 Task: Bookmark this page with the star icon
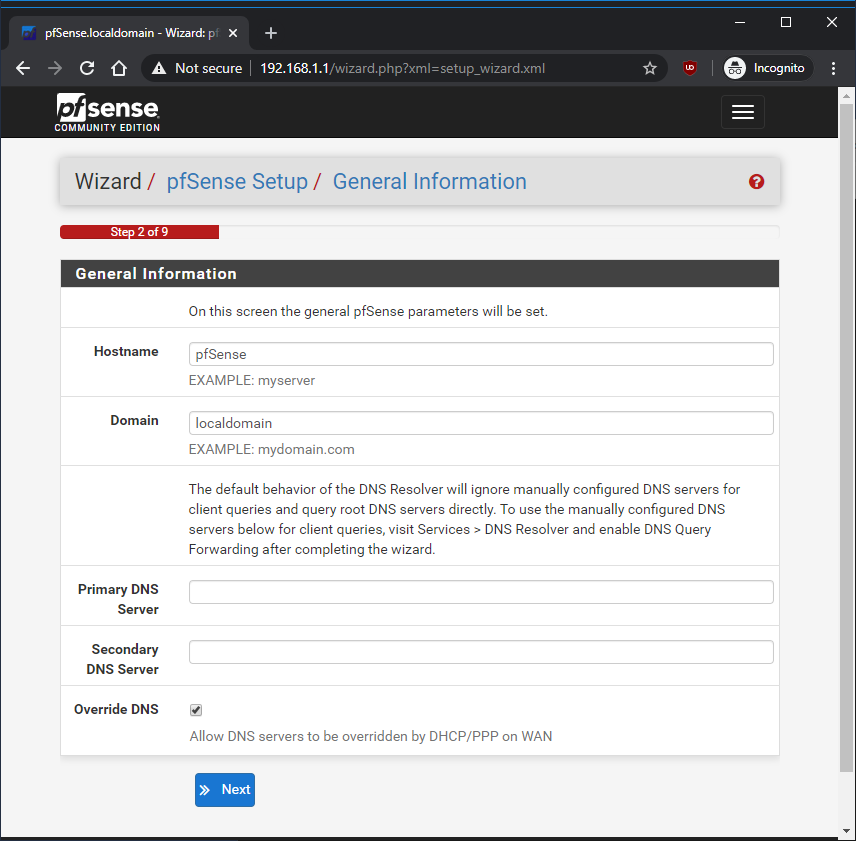650,68
